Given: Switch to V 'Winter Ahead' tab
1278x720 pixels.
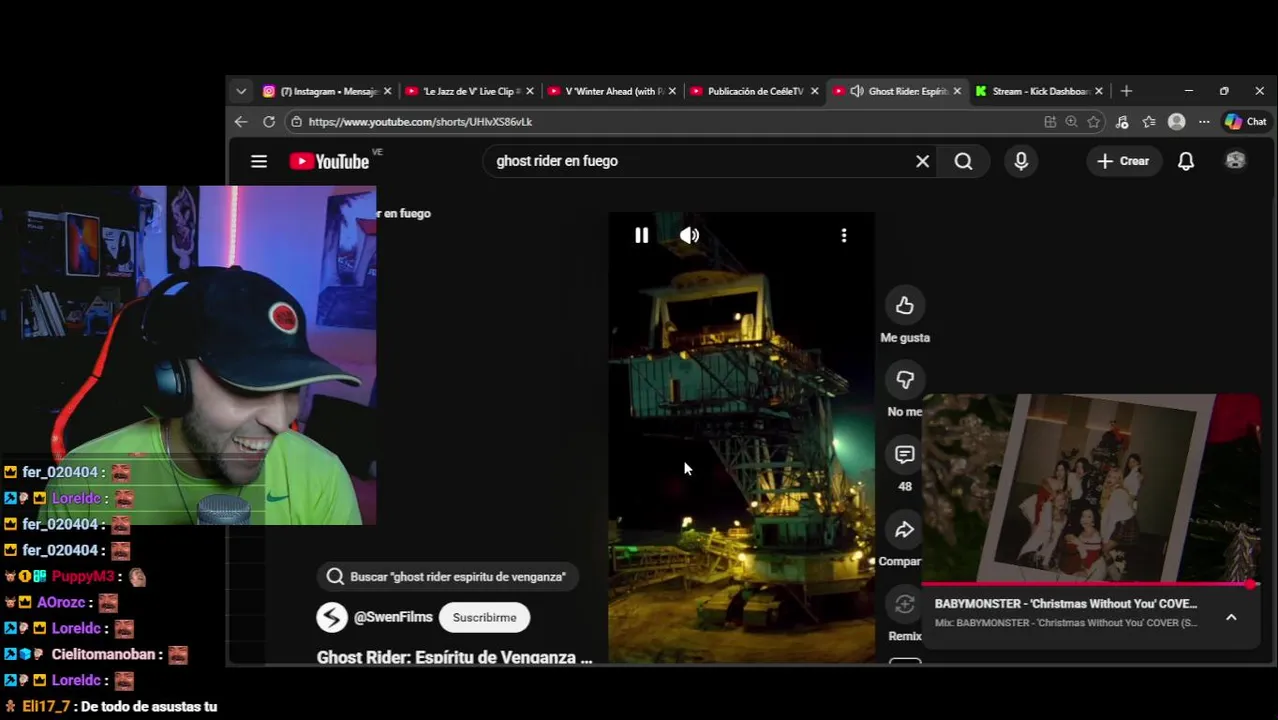Looking at the screenshot, I should pos(610,91).
